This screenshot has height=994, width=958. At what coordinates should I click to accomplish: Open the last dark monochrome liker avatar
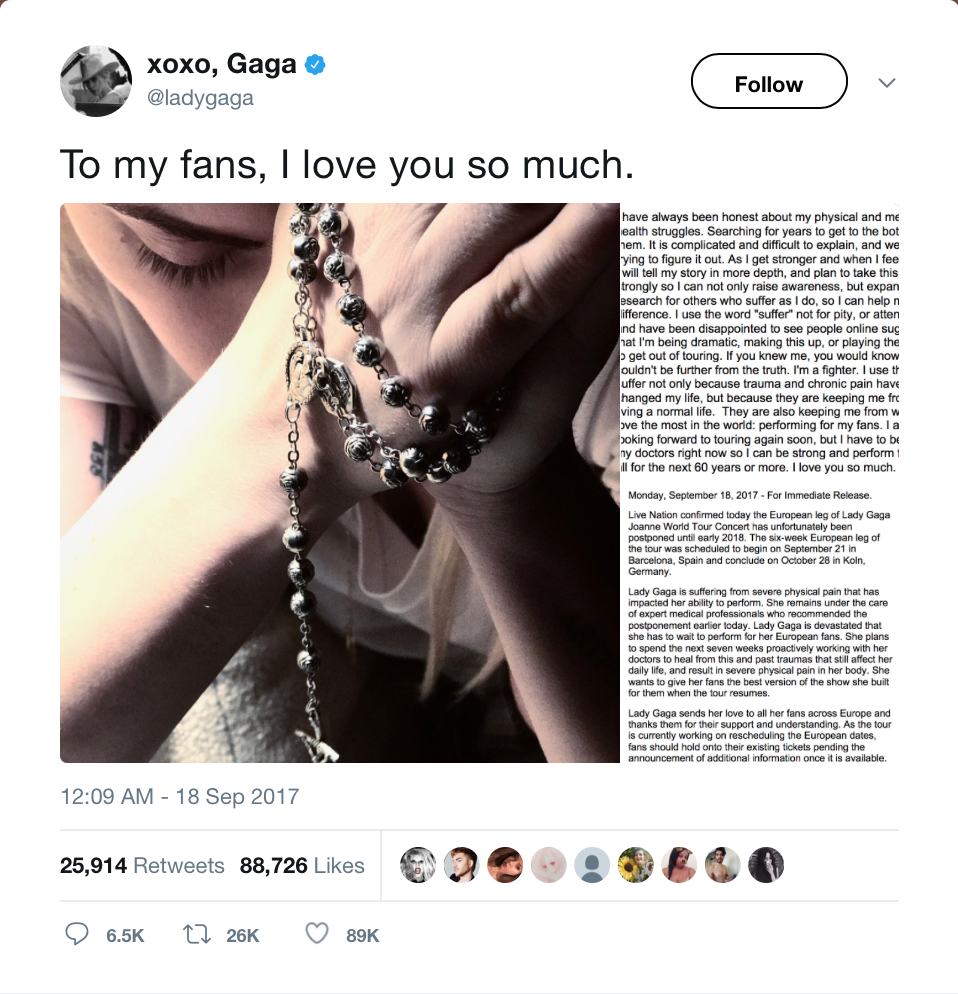coord(767,865)
